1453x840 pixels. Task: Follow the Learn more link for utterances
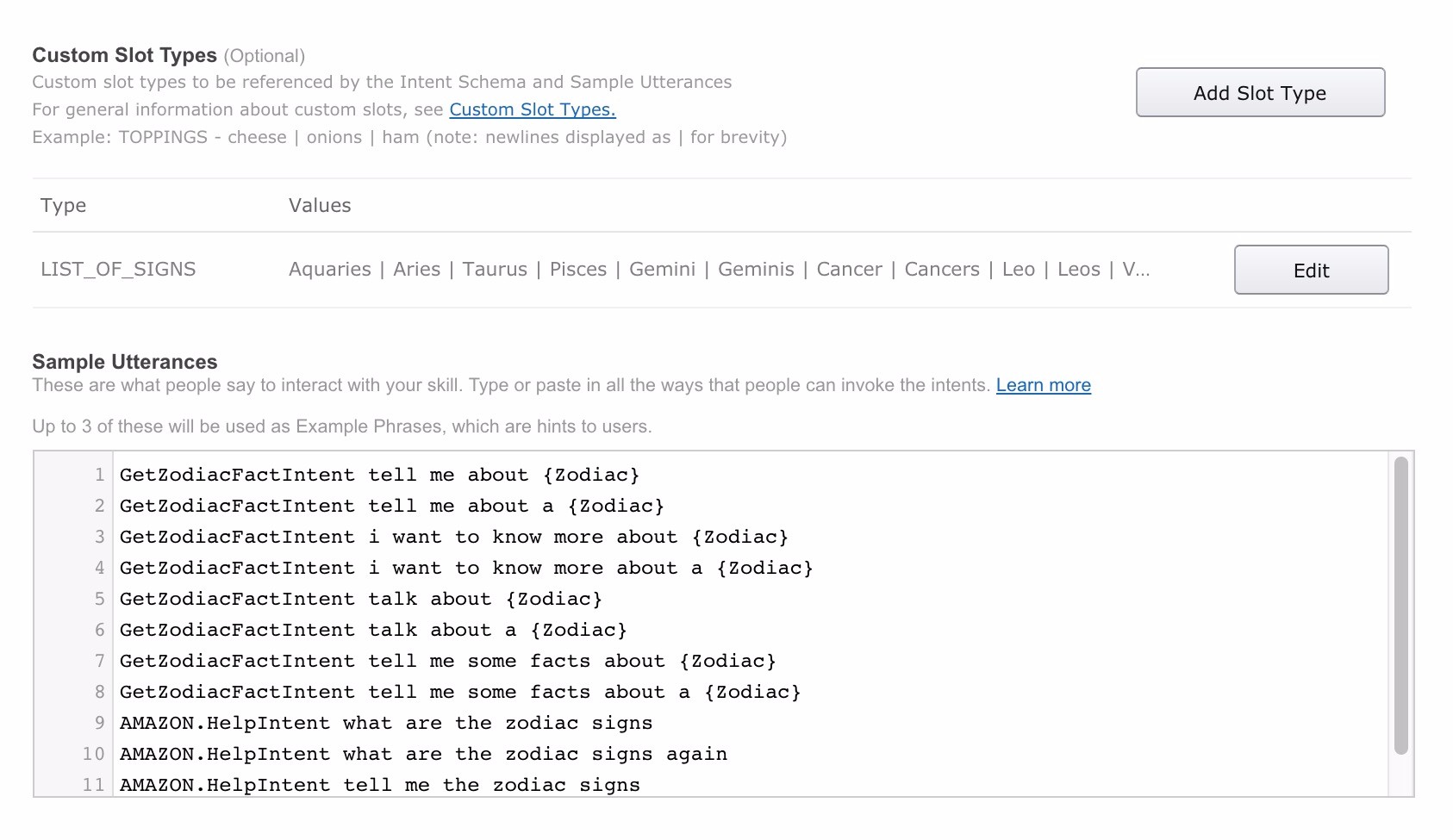point(1043,385)
